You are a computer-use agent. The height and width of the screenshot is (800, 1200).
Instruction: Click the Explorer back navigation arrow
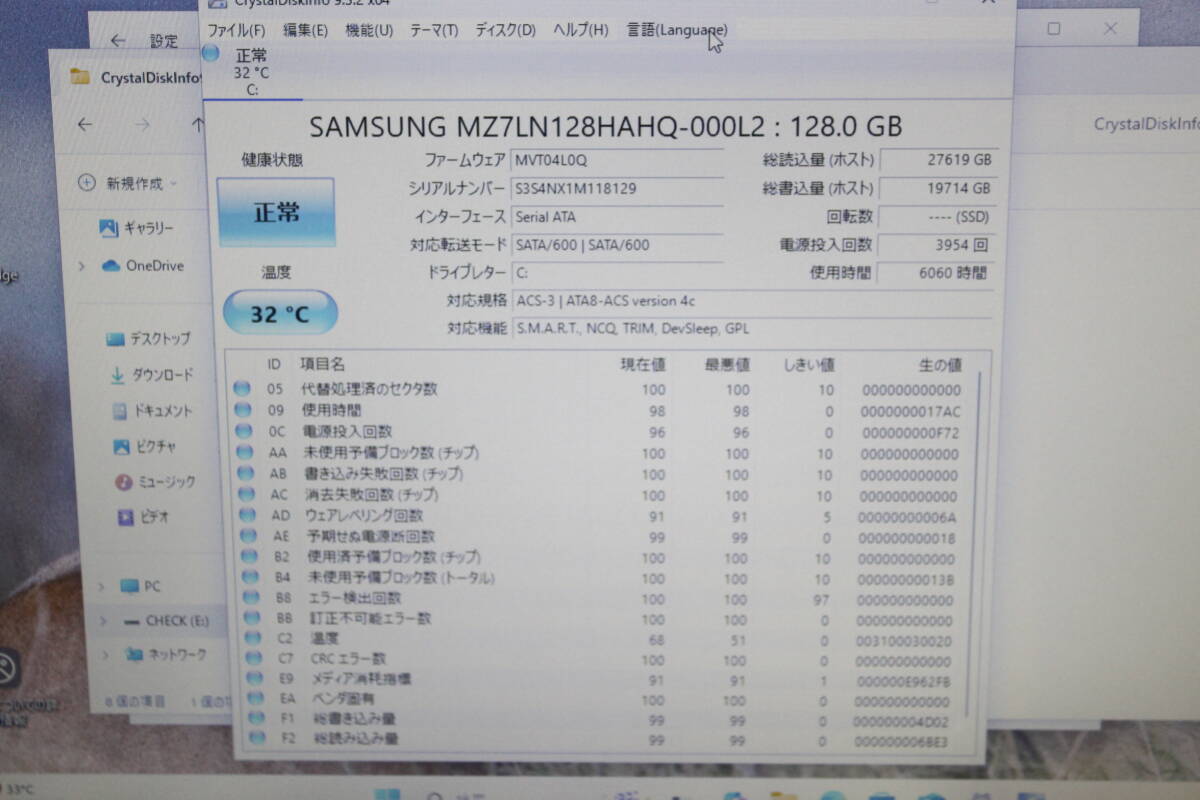(x=85, y=125)
